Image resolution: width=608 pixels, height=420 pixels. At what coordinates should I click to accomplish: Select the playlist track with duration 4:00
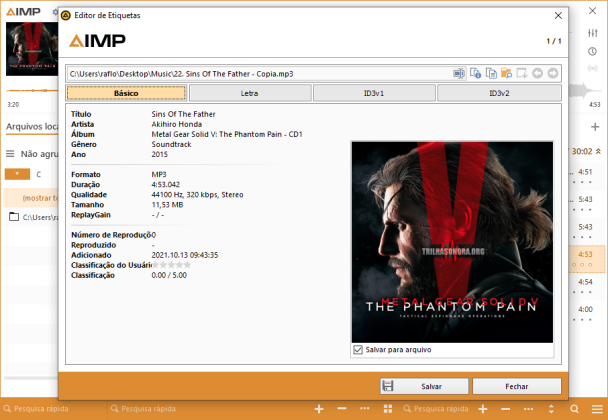click(x=585, y=313)
